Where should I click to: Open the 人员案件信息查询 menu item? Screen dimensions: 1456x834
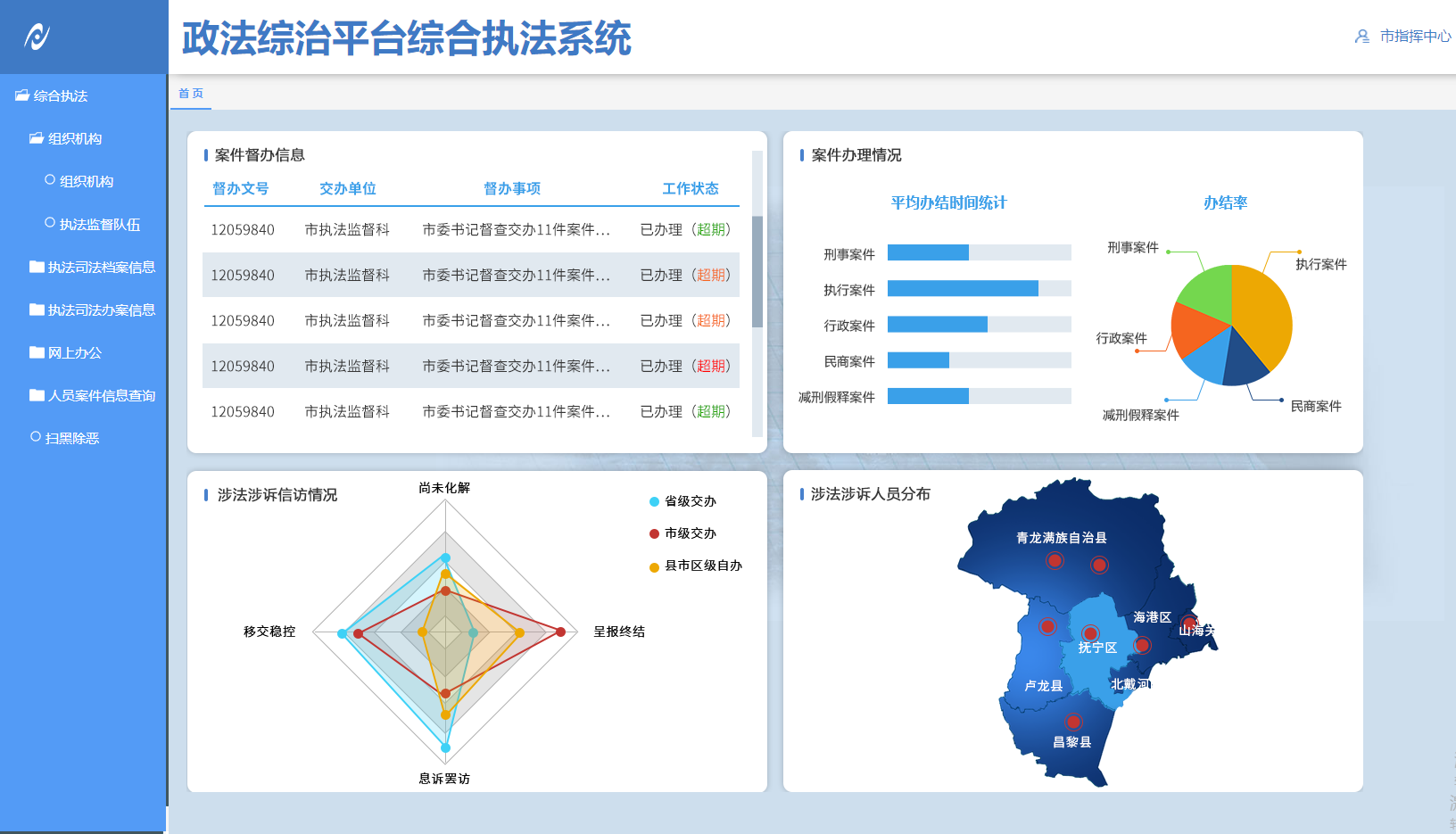100,395
